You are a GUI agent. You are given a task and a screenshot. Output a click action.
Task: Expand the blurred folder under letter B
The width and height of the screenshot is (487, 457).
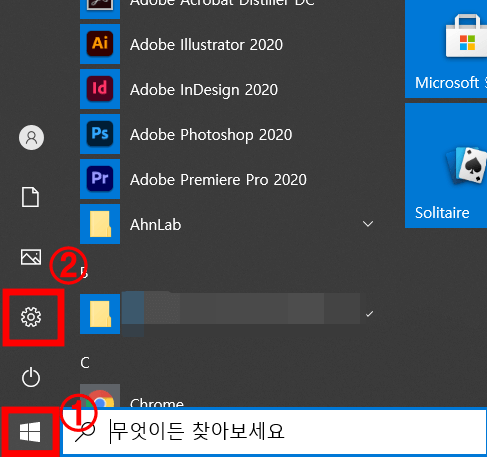coord(369,314)
